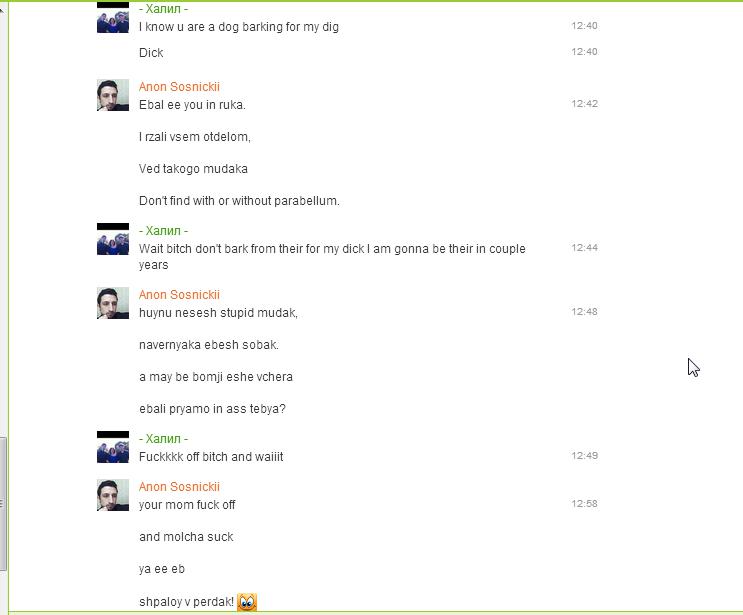Click the 12:44 message timestamp
Viewport: 743px width, 615px height.
click(x=584, y=248)
